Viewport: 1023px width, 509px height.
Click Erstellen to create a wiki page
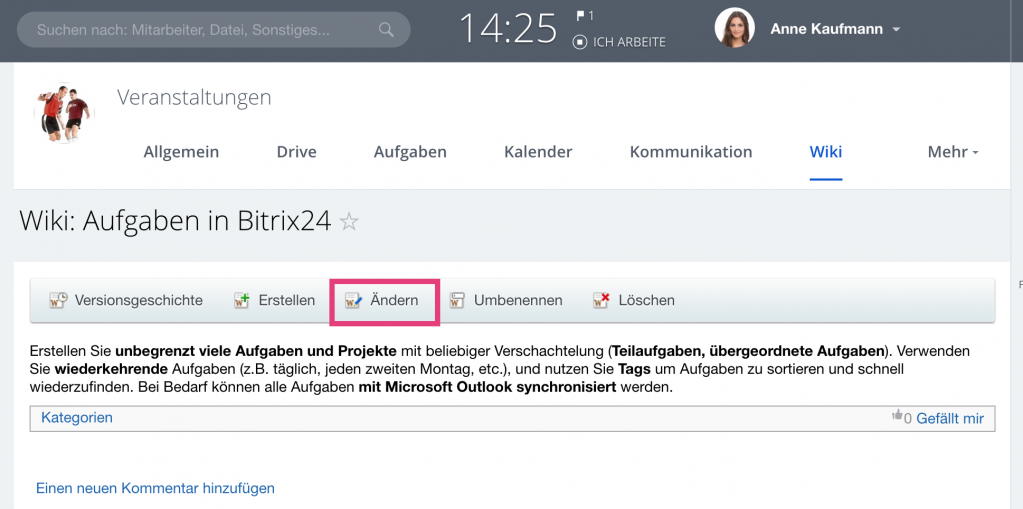(x=286, y=300)
